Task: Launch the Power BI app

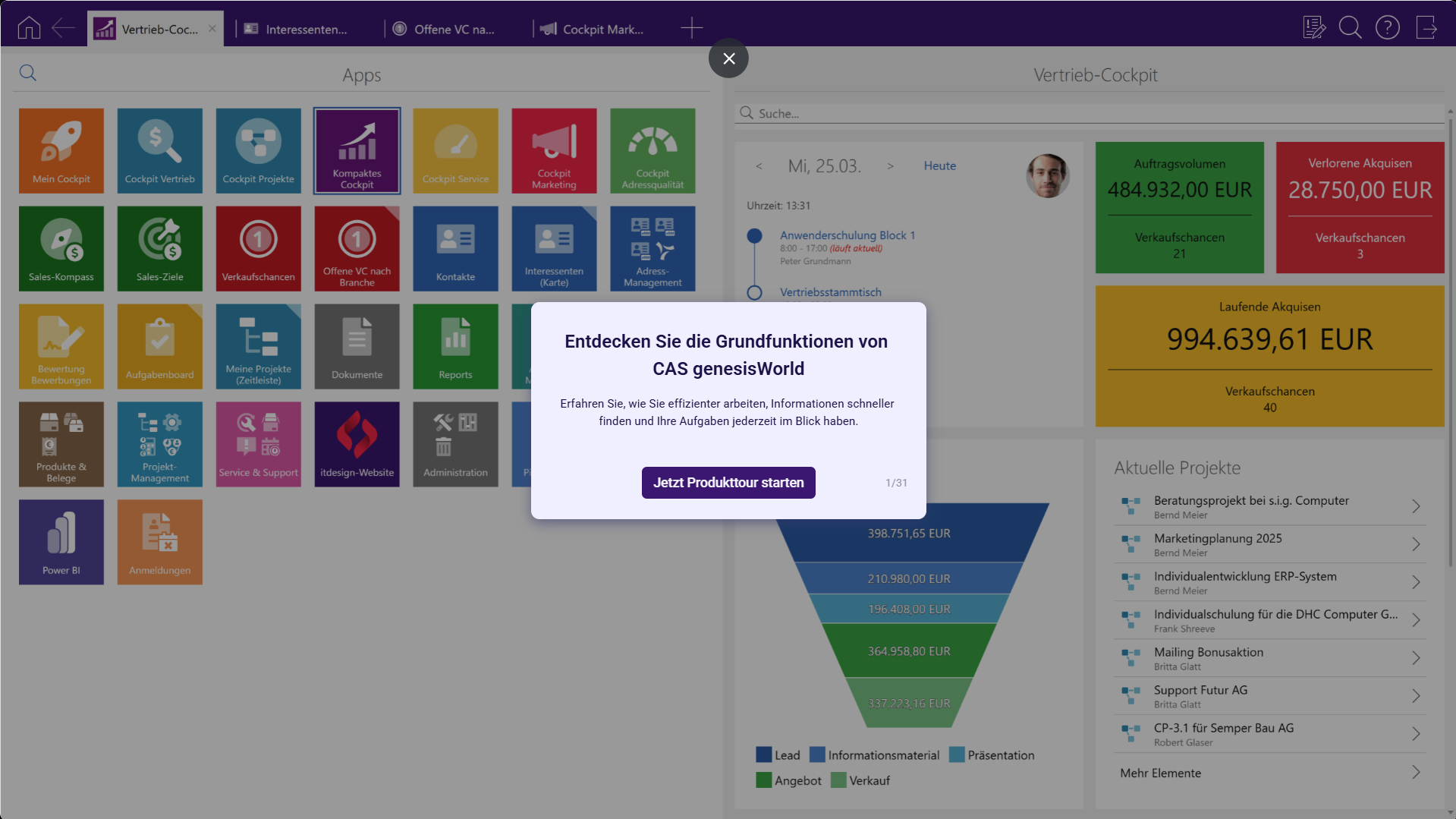Action: click(x=61, y=542)
